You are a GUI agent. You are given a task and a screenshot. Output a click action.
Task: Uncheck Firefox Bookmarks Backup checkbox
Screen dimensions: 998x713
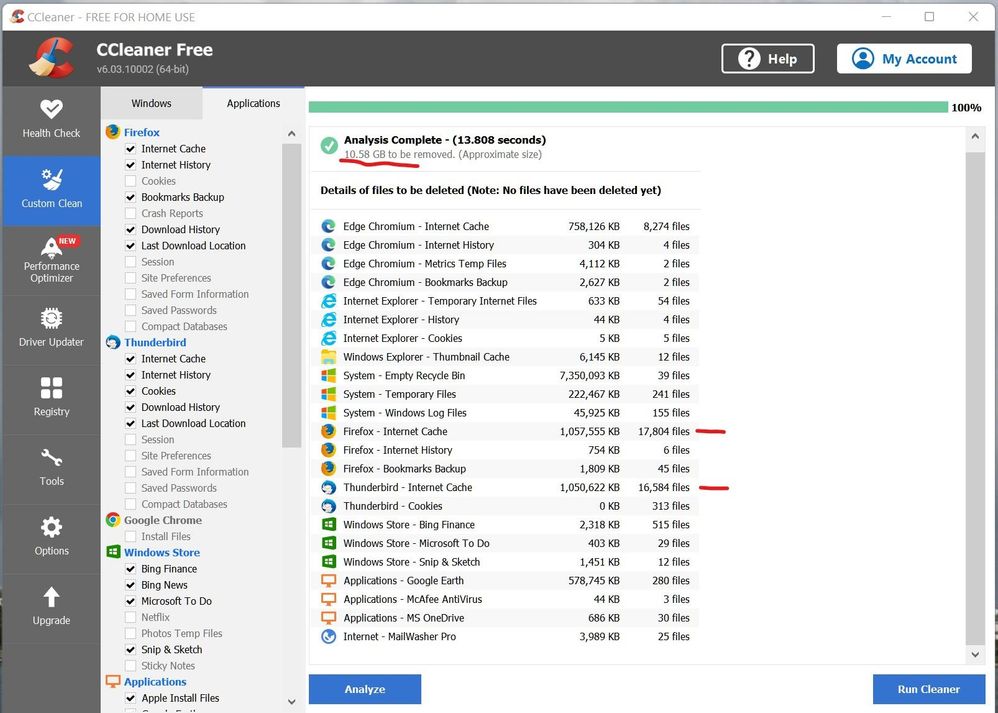[x=130, y=197]
